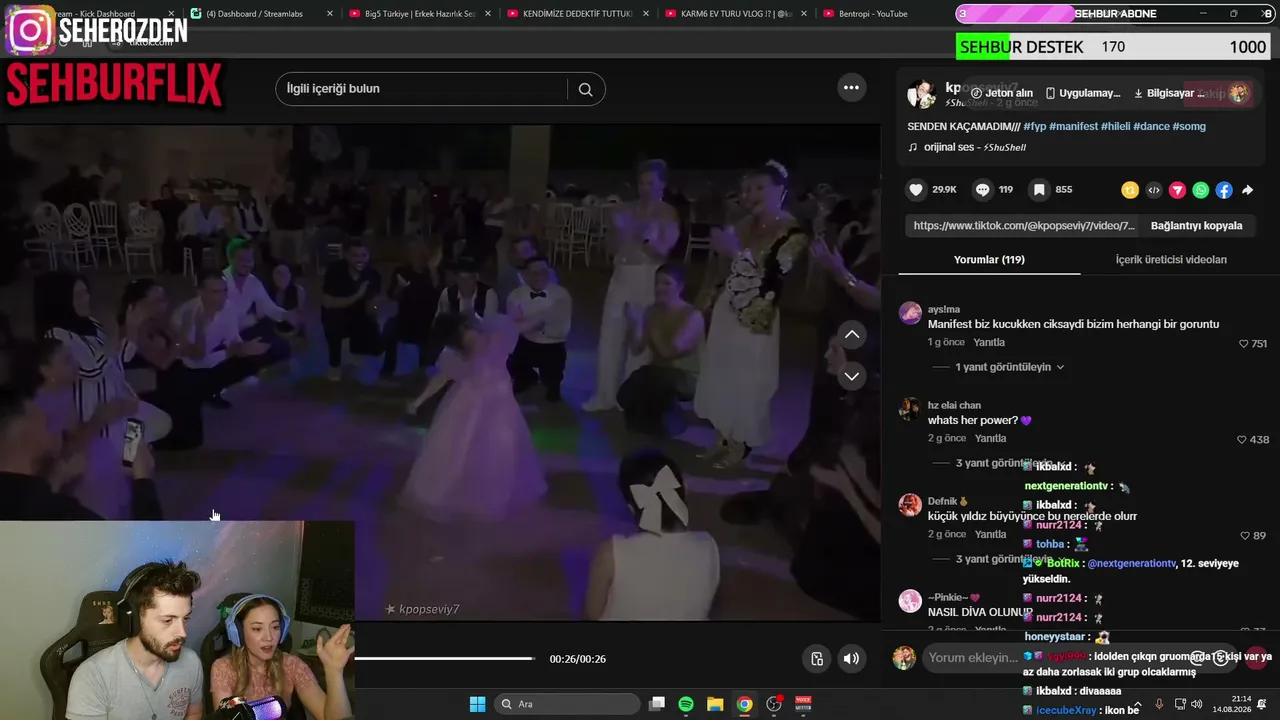The width and height of the screenshot is (1280, 720).
Task: Switch to the Yorumlar (119) tab
Action: tap(989, 260)
